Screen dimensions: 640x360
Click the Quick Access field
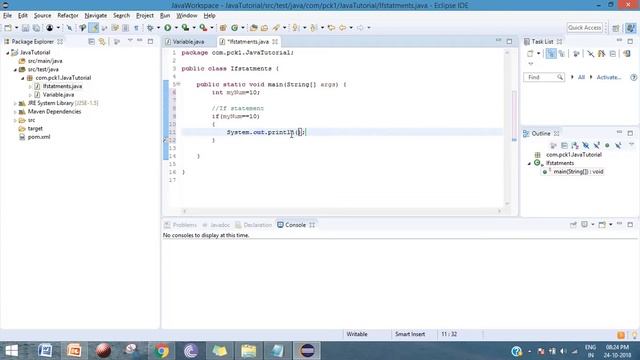click(x=584, y=28)
